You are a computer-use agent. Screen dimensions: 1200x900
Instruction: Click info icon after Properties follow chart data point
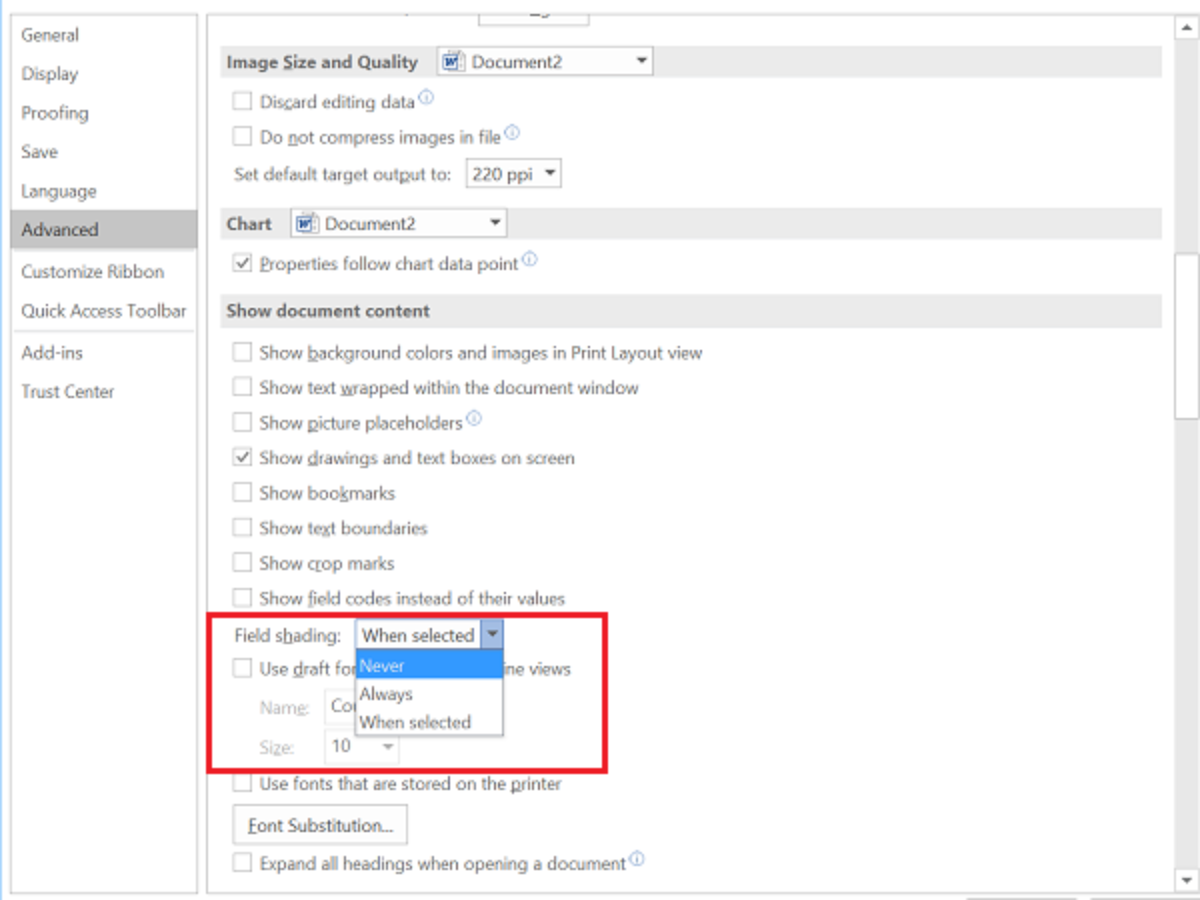coord(530,260)
